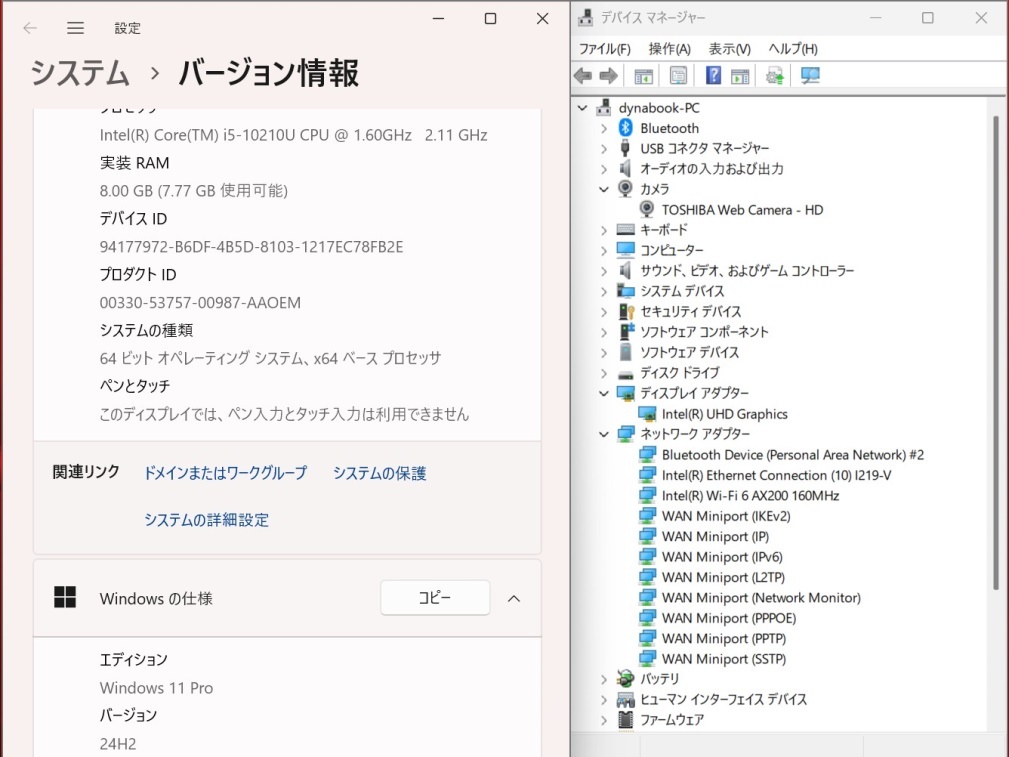The width and height of the screenshot is (1009, 757).
Task: Click the Settings back arrow
Action: click(x=30, y=28)
